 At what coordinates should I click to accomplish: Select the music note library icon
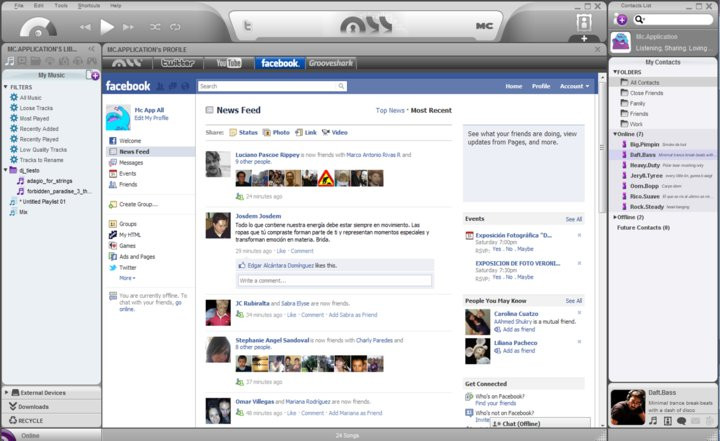coord(10,61)
